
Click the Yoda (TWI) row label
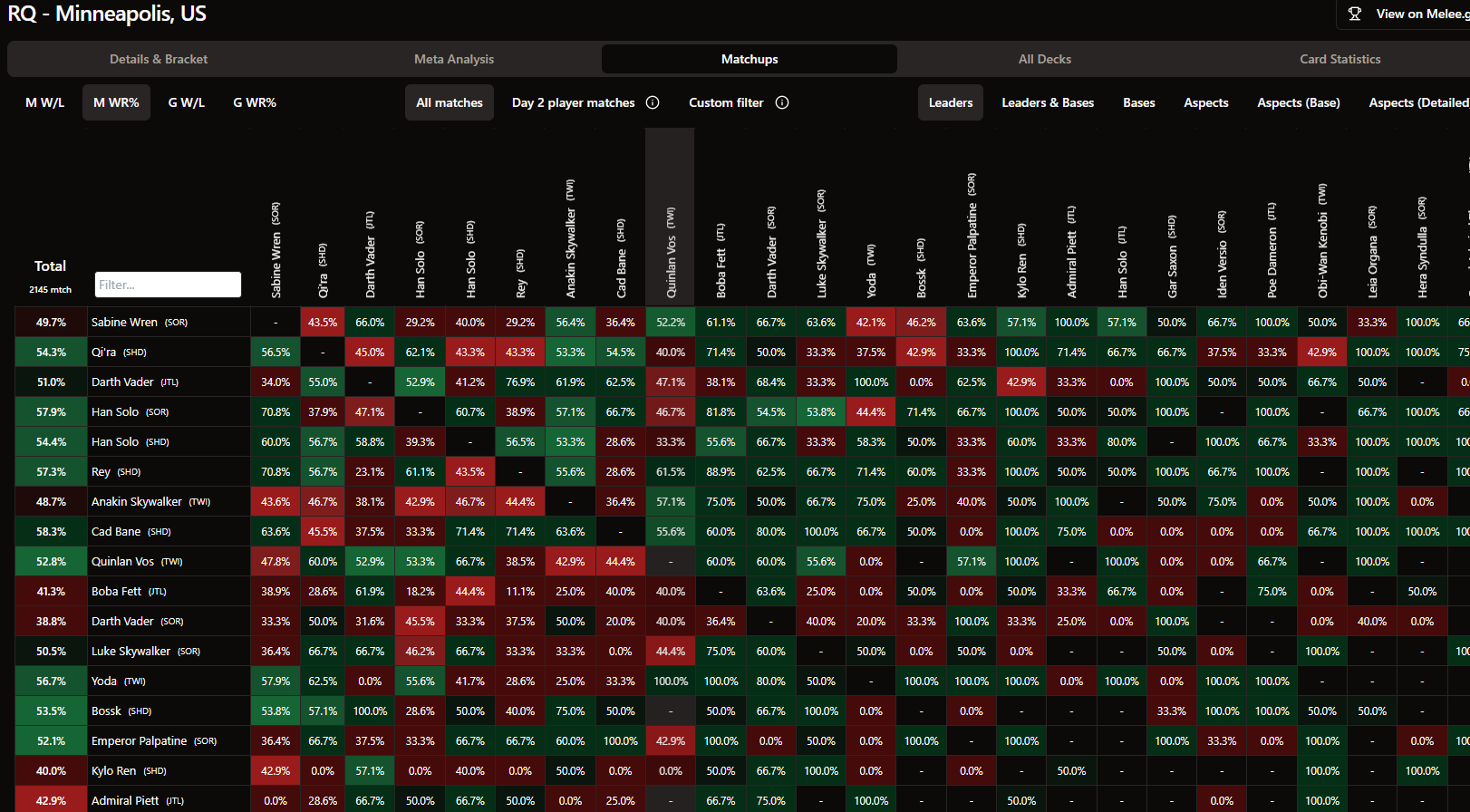click(118, 681)
